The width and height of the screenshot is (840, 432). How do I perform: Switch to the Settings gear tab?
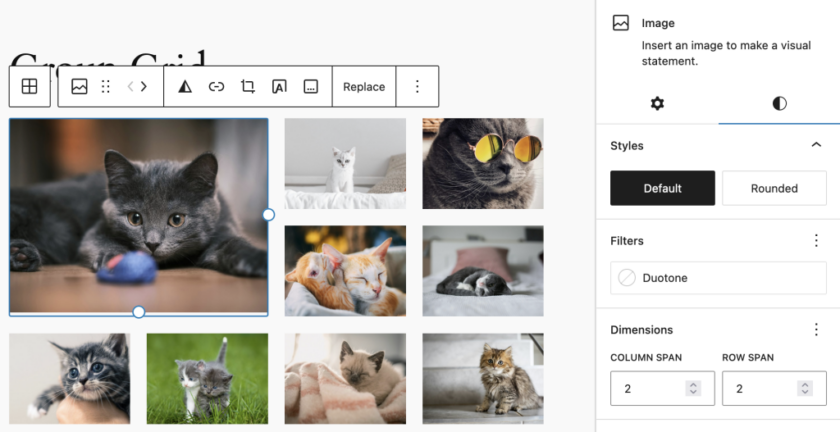[657, 104]
